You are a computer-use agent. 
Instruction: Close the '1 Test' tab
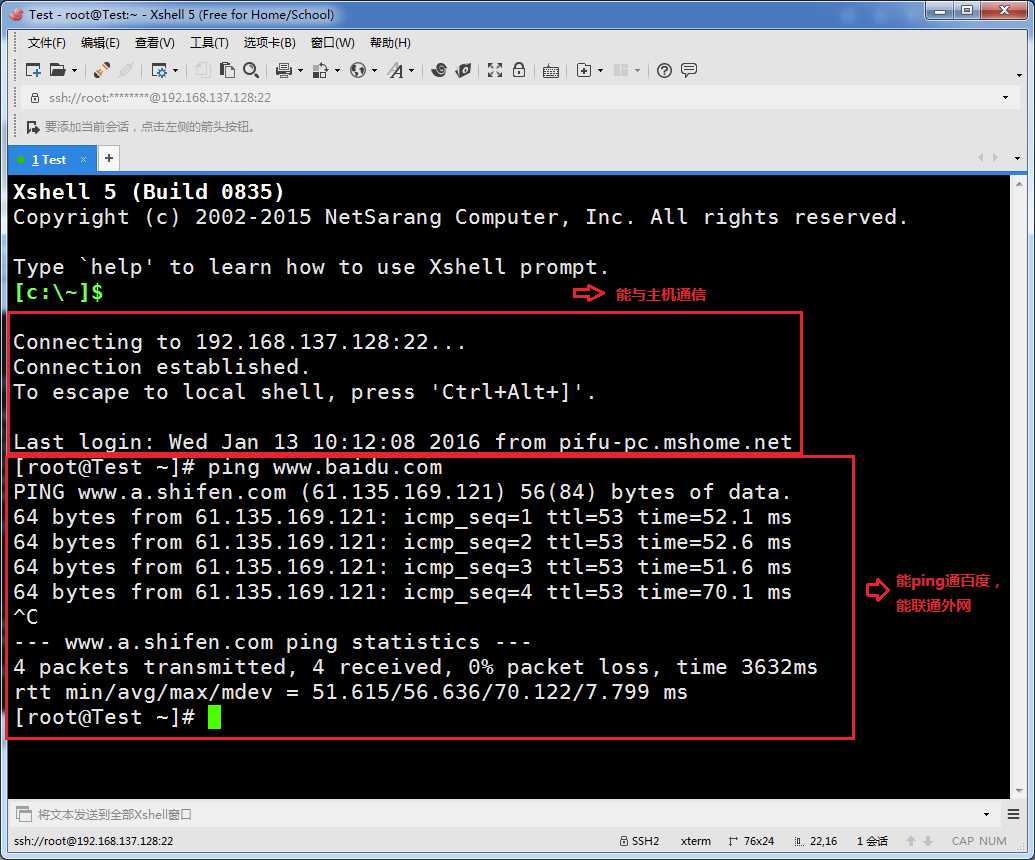coord(83,159)
